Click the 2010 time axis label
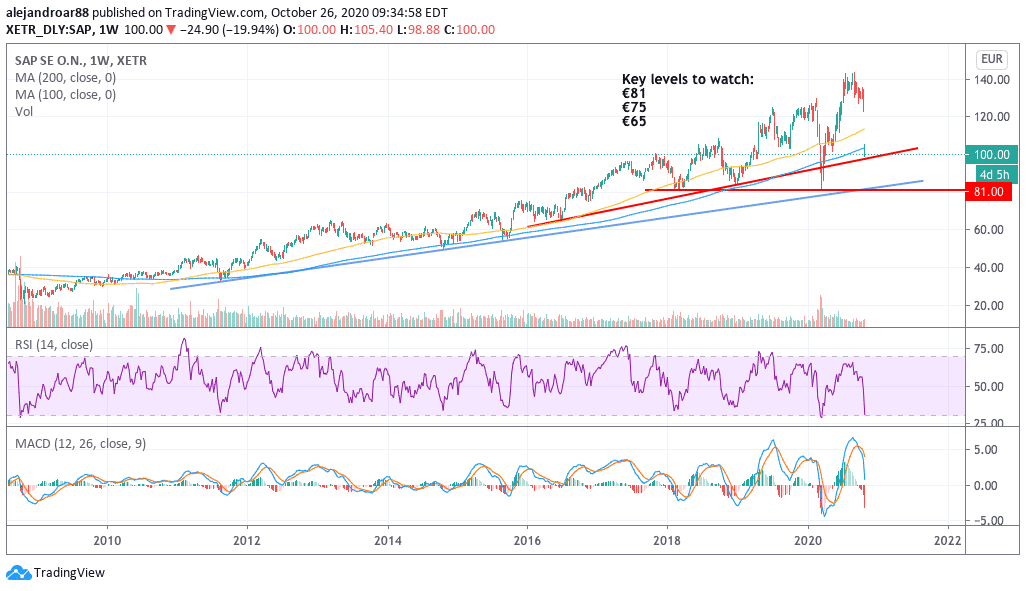The height and width of the screenshot is (591, 1026). point(107,540)
